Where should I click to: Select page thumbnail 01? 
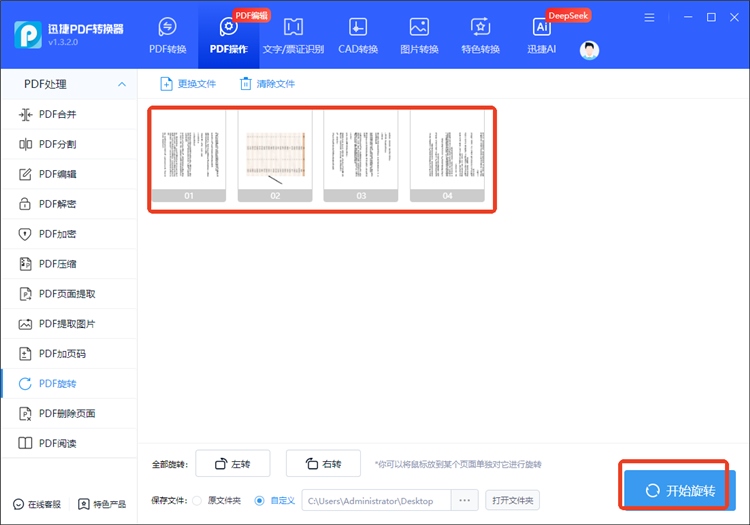point(189,156)
